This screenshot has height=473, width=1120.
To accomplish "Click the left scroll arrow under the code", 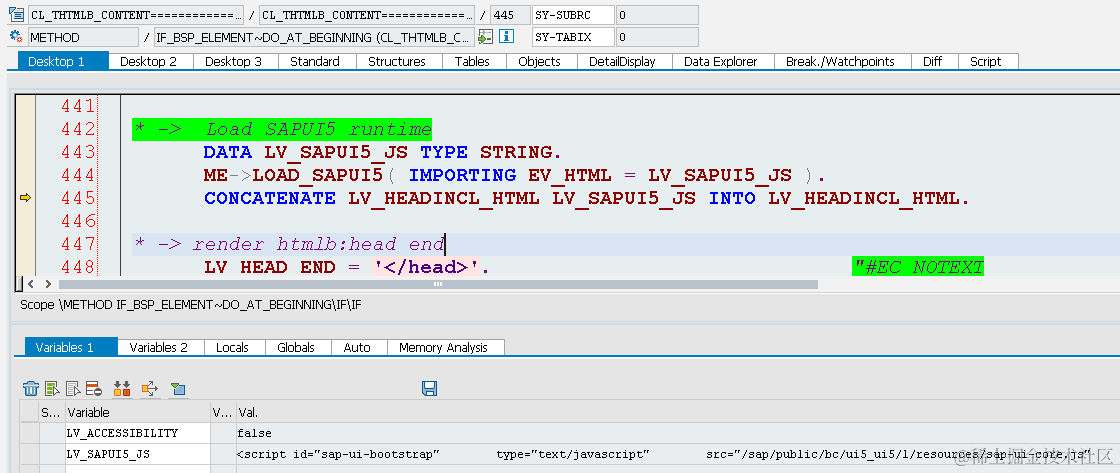I will (31, 284).
